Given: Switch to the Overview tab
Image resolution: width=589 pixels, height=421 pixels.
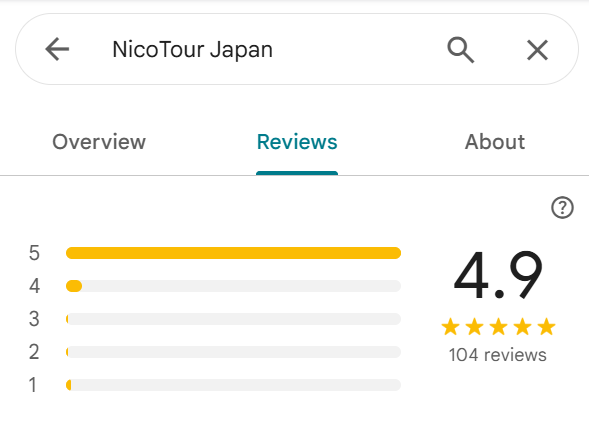Looking at the screenshot, I should pyautogui.click(x=99, y=142).
